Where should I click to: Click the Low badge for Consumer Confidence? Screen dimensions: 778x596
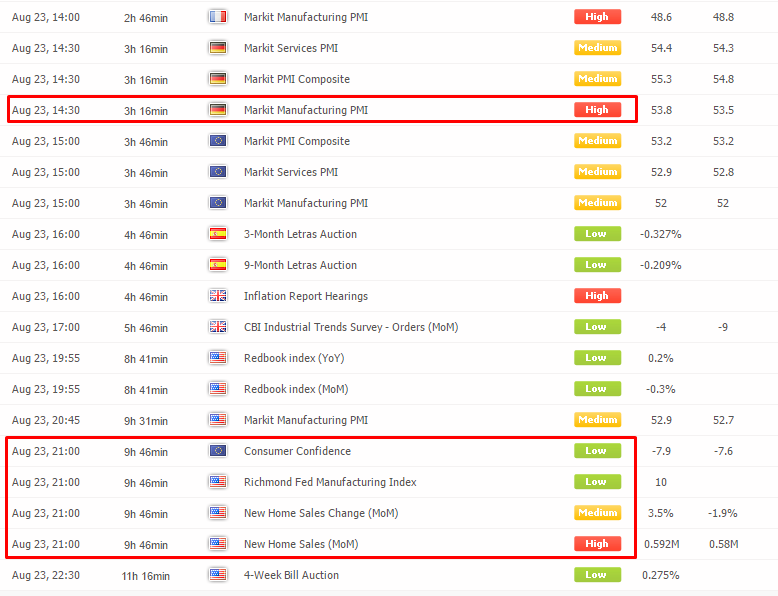pyautogui.click(x=597, y=451)
